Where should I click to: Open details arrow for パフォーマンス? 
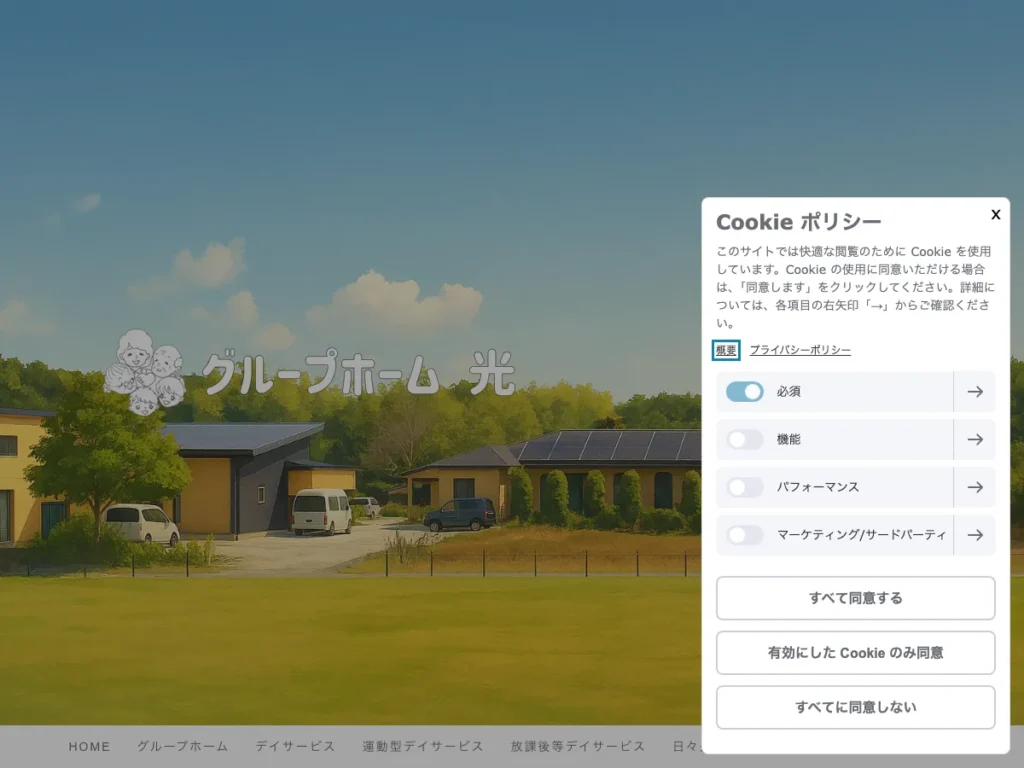point(975,487)
